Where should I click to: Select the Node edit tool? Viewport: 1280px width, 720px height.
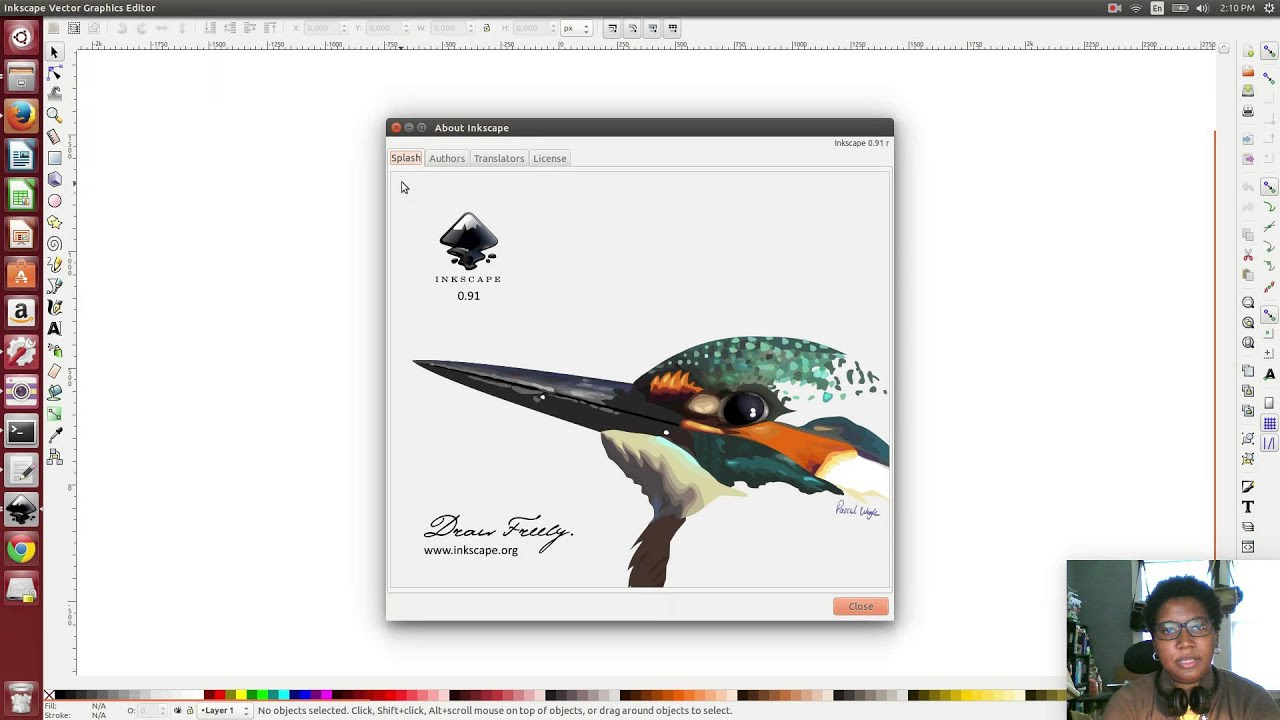55,73
